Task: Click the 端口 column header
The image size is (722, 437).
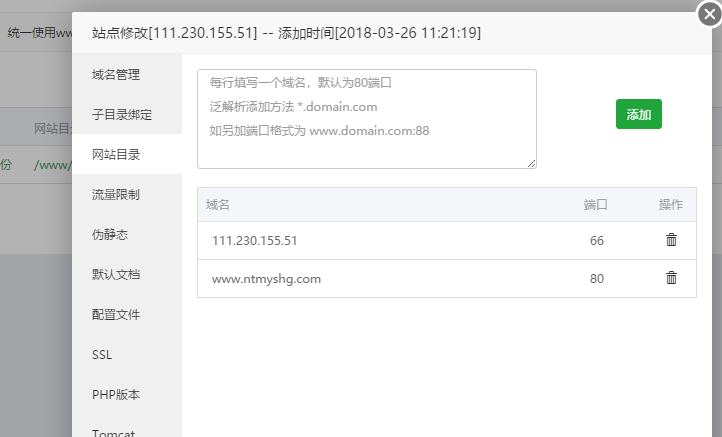Action: click(595, 204)
